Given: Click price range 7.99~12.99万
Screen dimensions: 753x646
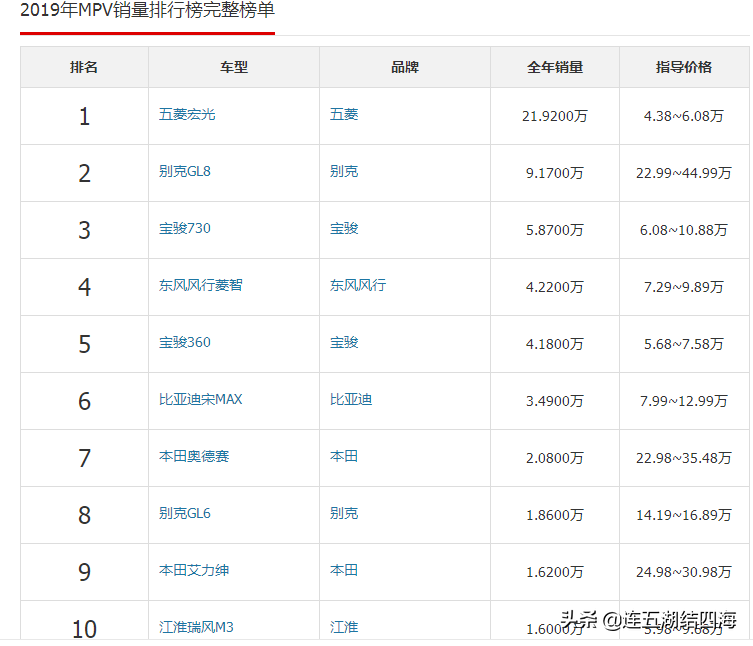Looking at the screenshot, I should point(684,401).
